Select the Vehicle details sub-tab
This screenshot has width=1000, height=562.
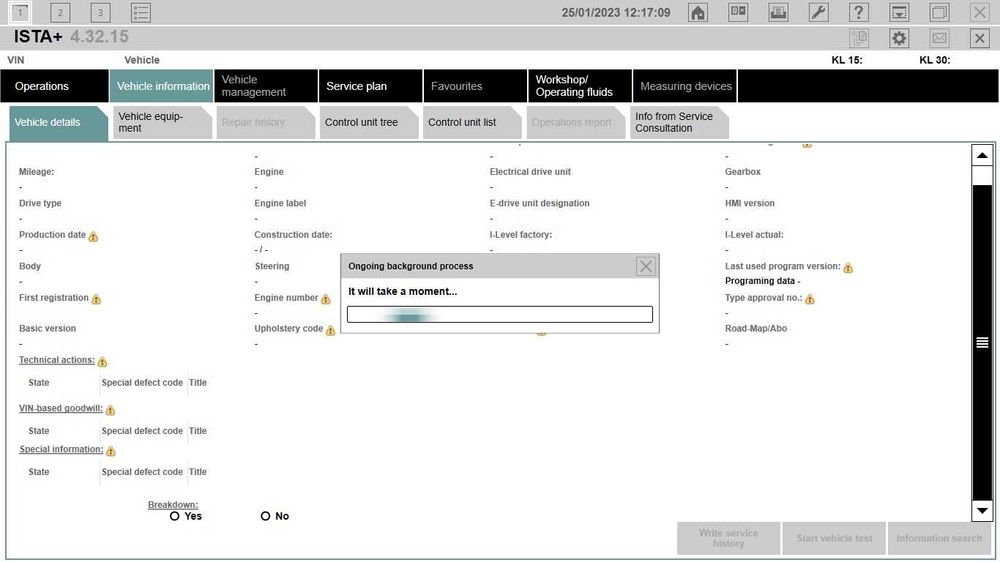[57, 122]
